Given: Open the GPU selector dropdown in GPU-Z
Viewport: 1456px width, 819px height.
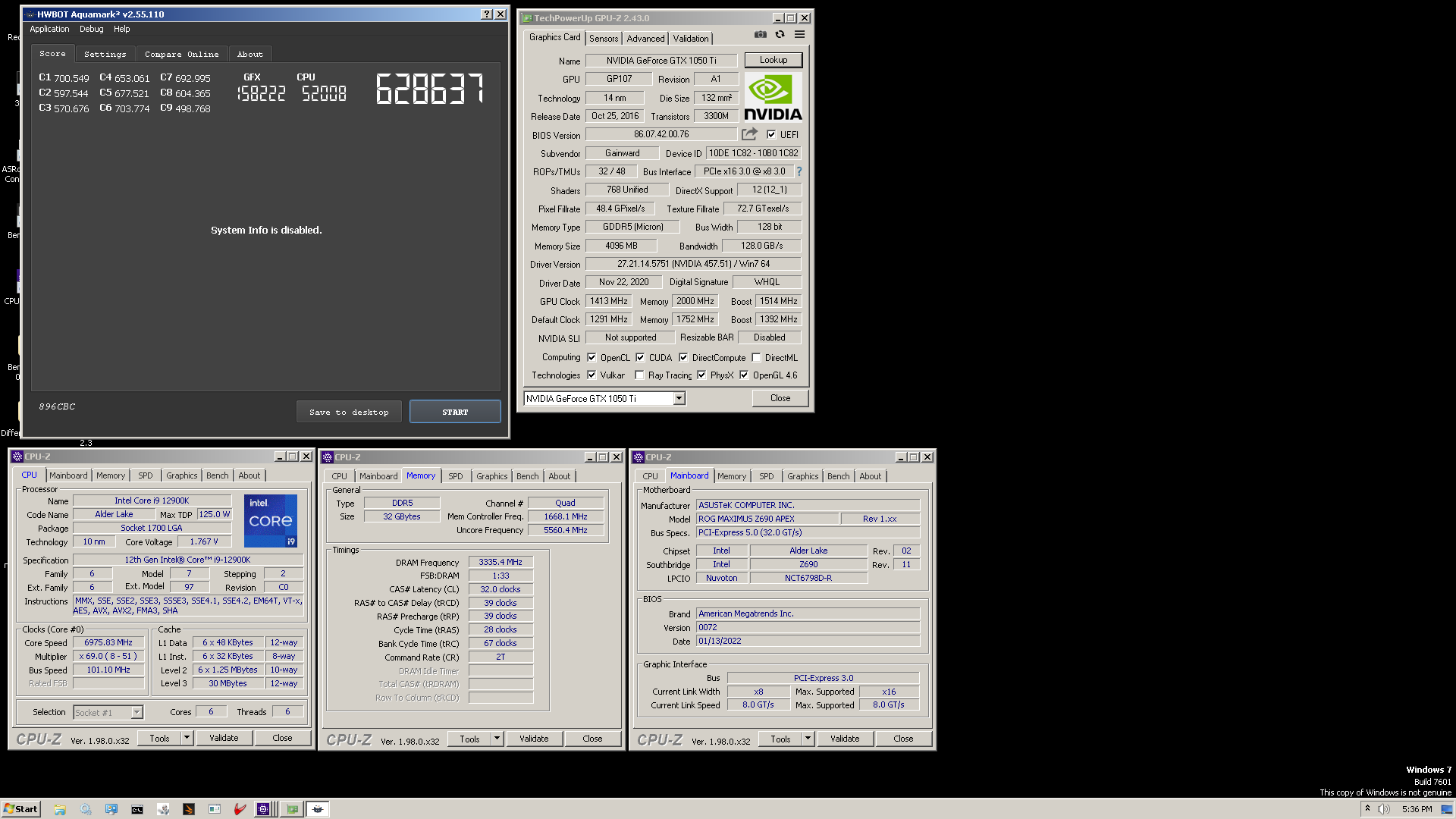Looking at the screenshot, I should click(679, 399).
